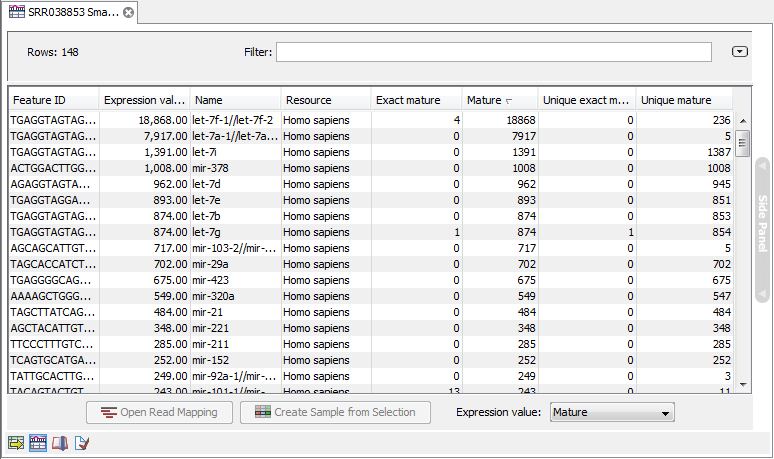Expand the Side Panel arrow handle
The height and width of the screenshot is (459, 774).
[x=761, y=165]
